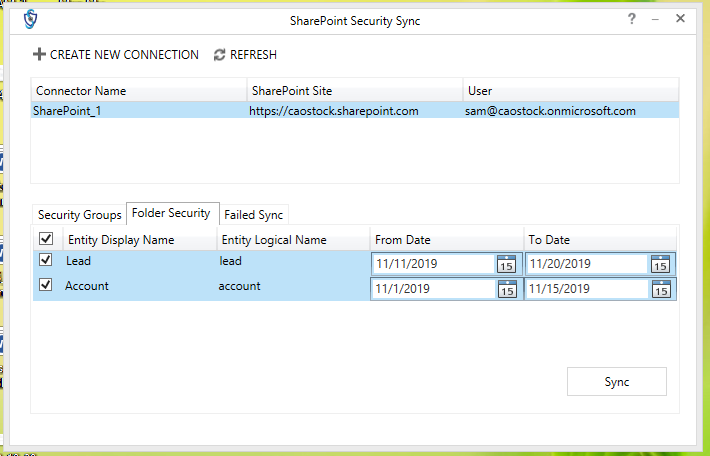The image size is (710, 456).
Task: Click the Sync button
Action: (617, 382)
